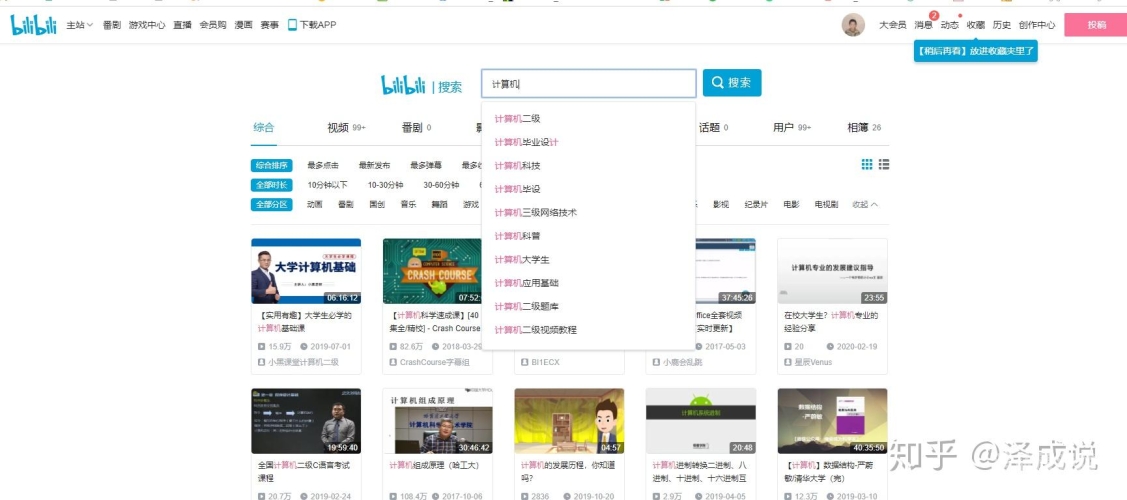Open the 动态 feed link
This screenshot has height=500, width=1127.
(x=949, y=25)
